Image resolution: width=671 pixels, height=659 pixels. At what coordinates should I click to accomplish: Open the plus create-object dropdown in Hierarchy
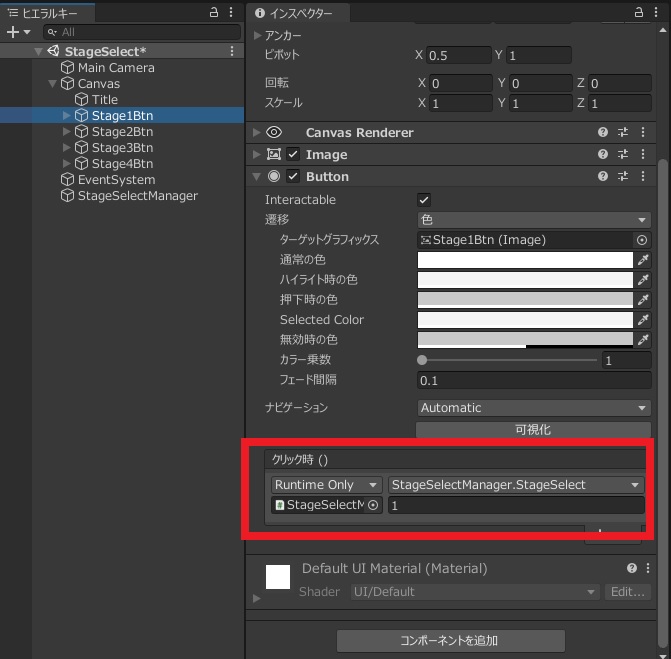(18, 32)
